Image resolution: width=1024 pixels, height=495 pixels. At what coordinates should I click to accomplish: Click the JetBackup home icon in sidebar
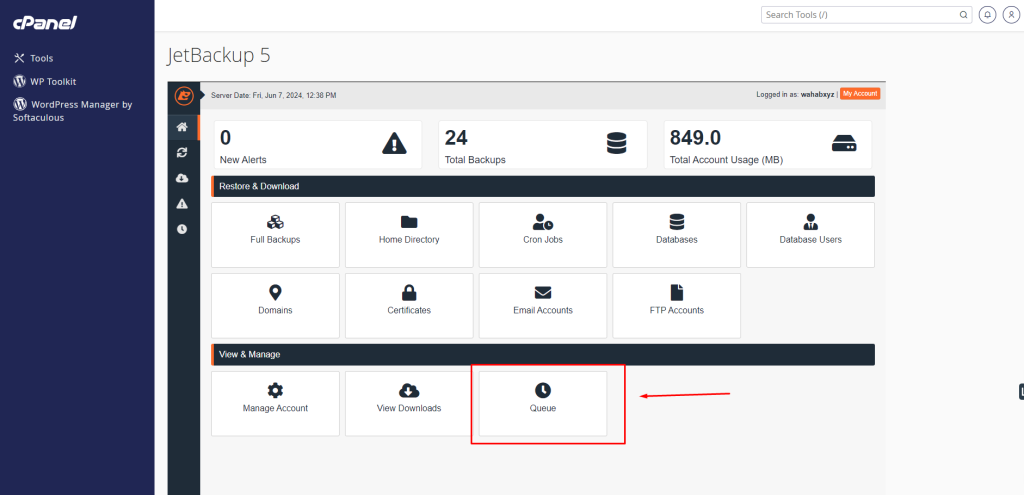pos(182,127)
